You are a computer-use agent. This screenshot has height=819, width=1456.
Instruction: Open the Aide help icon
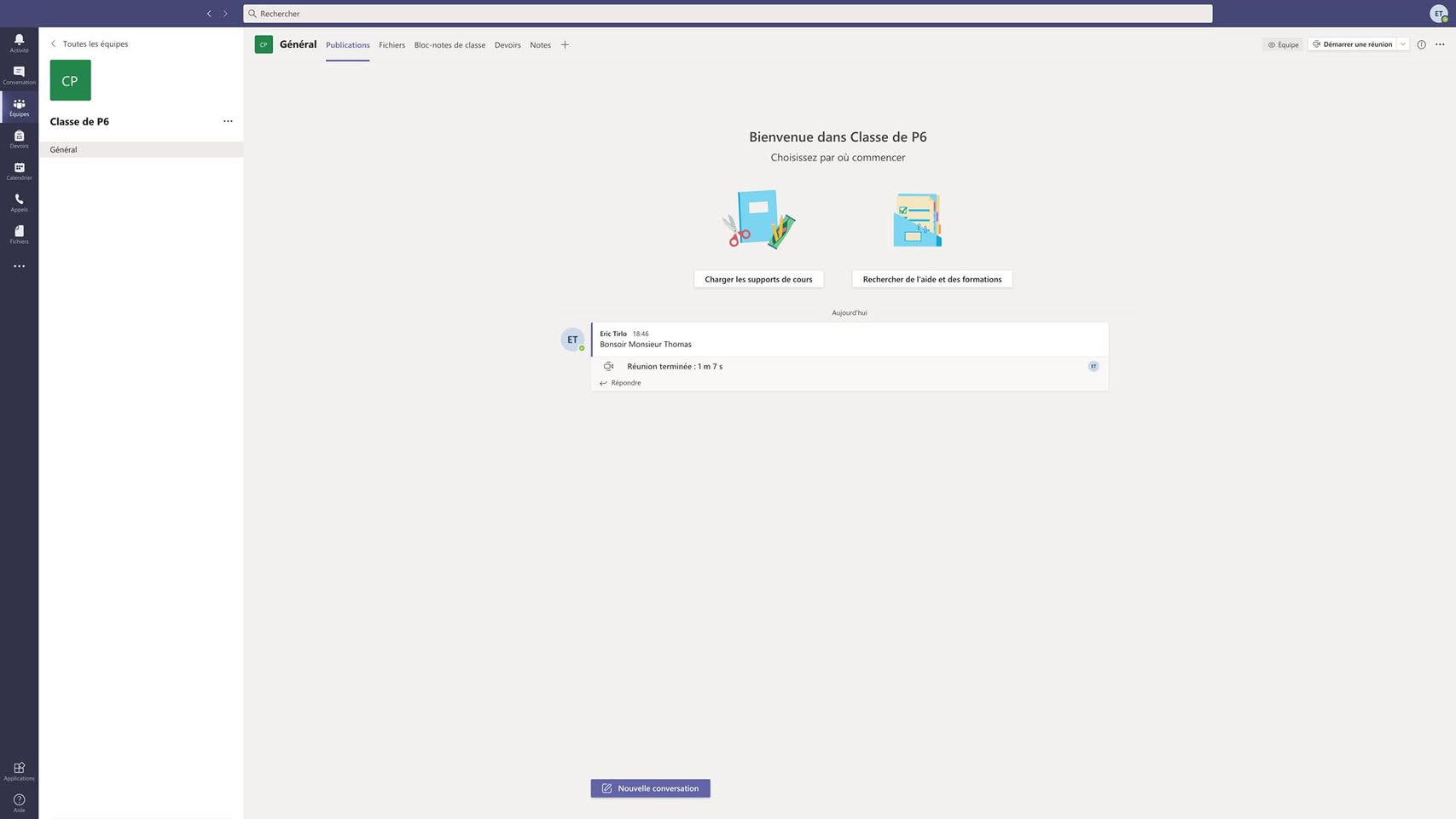(x=19, y=803)
